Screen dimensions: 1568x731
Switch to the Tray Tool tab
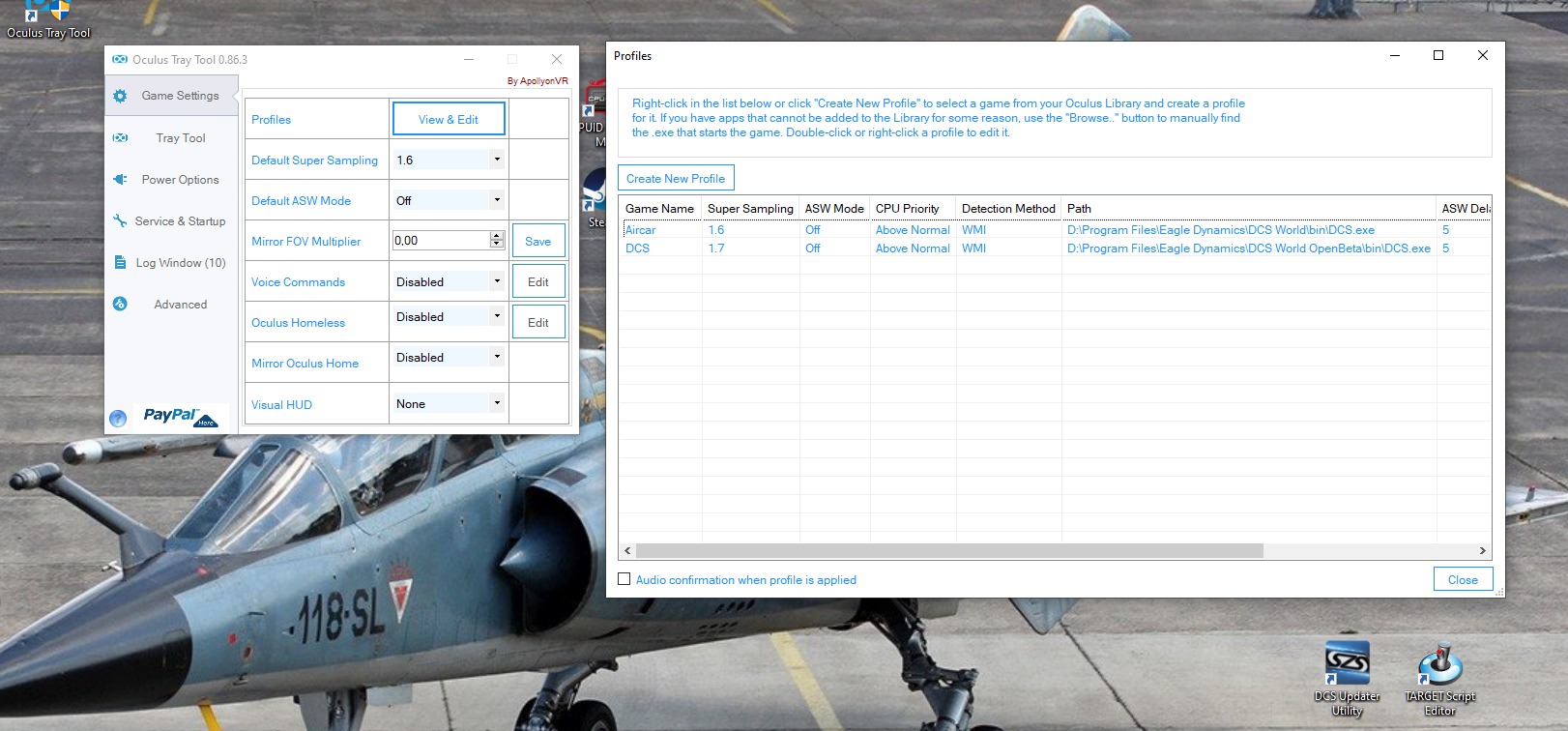[x=171, y=138]
